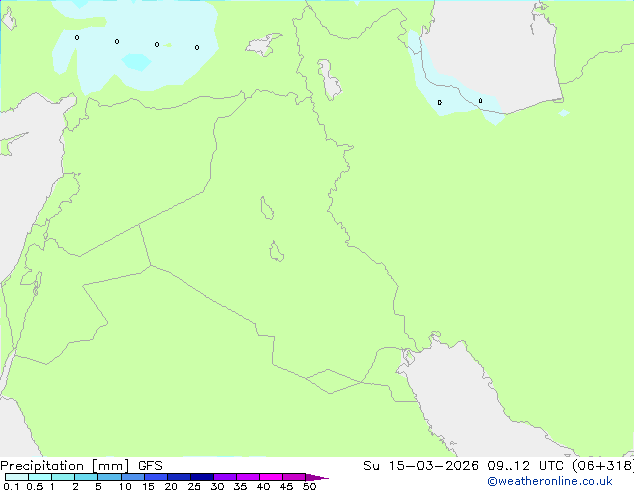
Task: Click the legend value '30'
Action: click(217, 486)
